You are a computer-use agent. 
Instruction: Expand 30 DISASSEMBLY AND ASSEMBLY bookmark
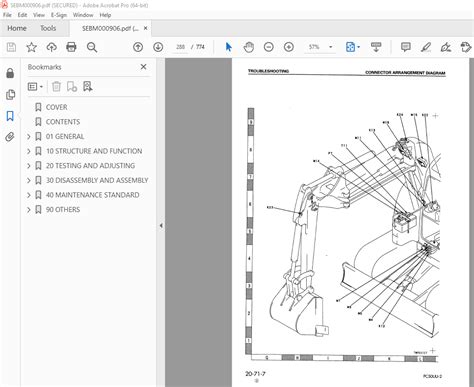(29, 180)
